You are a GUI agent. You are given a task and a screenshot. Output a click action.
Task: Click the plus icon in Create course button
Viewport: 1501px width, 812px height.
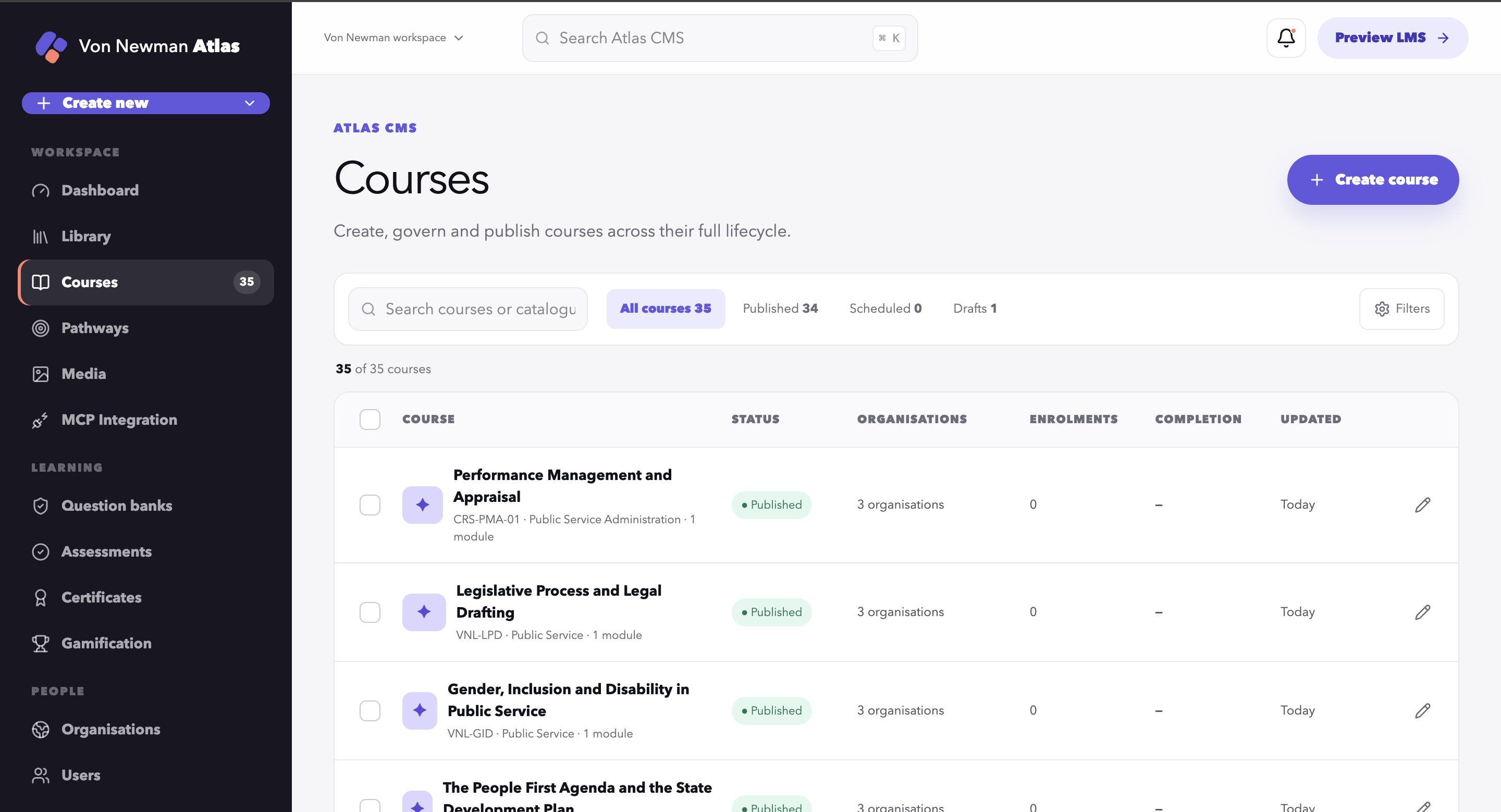pyautogui.click(x=1317, y=180)
